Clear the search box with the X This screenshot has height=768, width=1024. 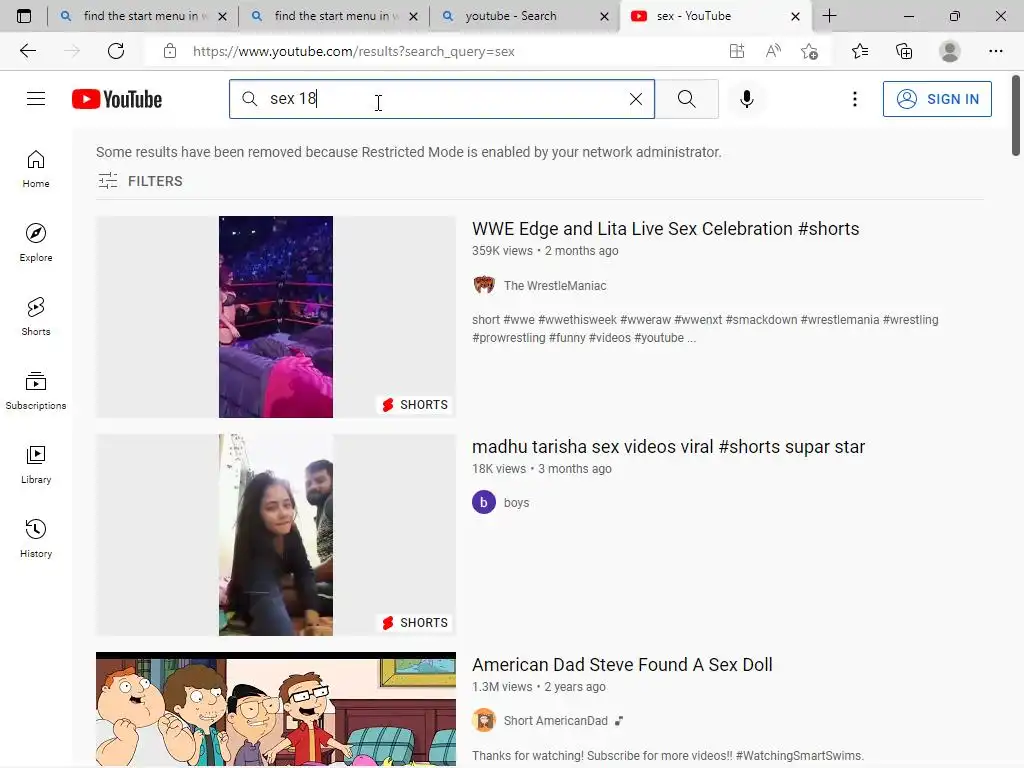pyautogui.click(x=635, y=99)
